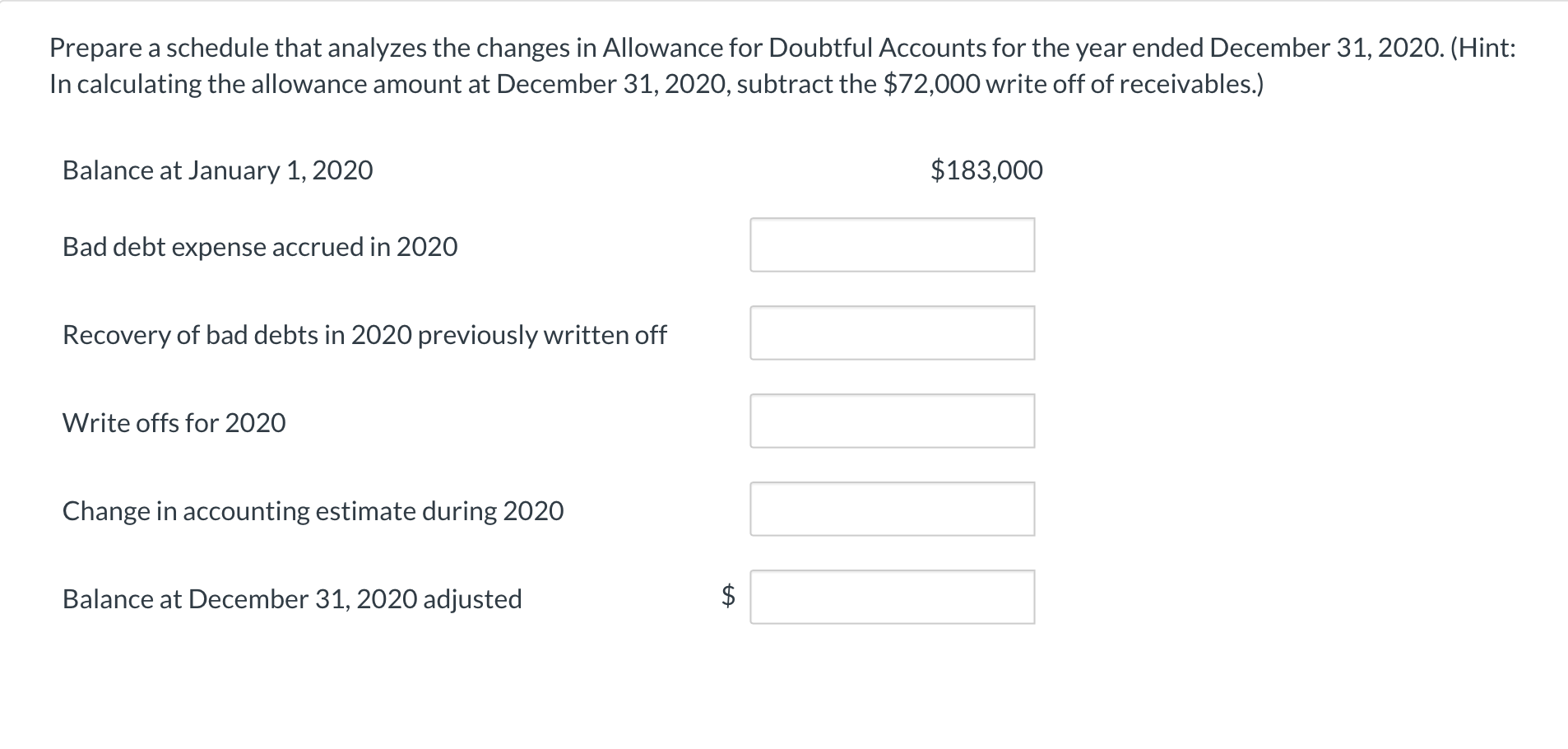Select the 'Write offs for 2020' label

pos(174,423)
